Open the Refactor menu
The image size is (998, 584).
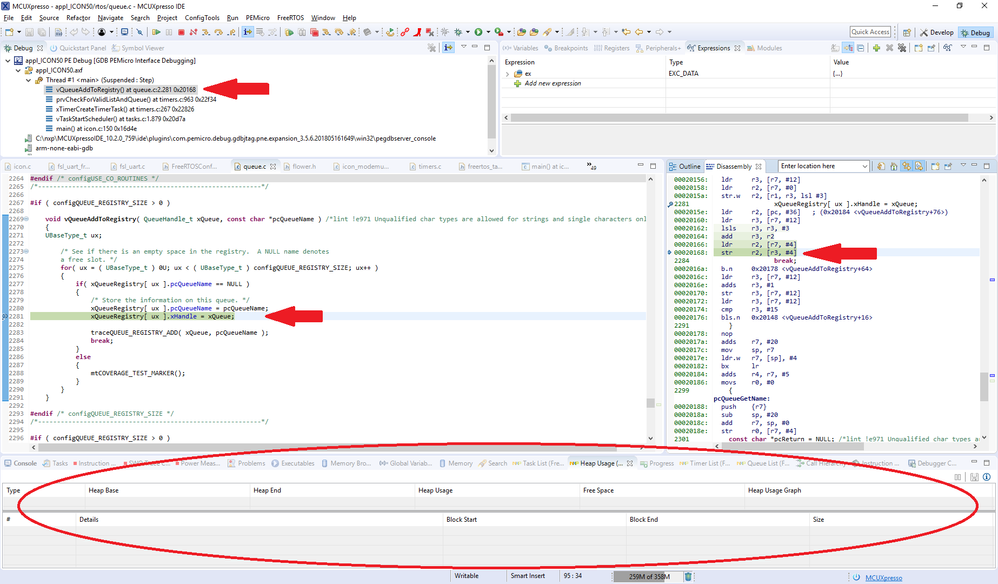coord(78,18)
